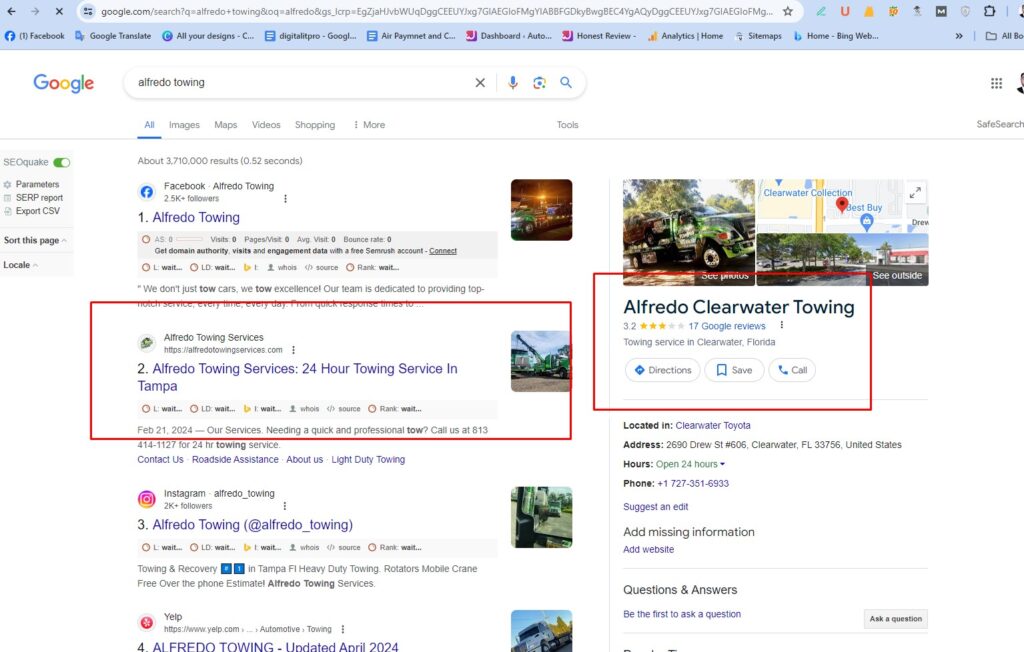Bookmark this page with the star icon
This screenshot has height=652, width=1024.
coord(788,11)
